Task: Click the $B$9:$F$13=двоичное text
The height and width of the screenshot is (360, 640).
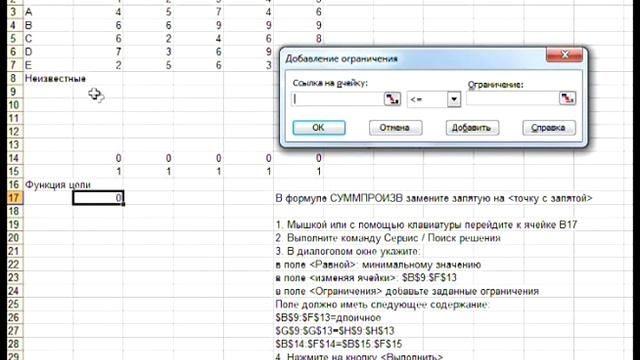Action: click(328, 318)
